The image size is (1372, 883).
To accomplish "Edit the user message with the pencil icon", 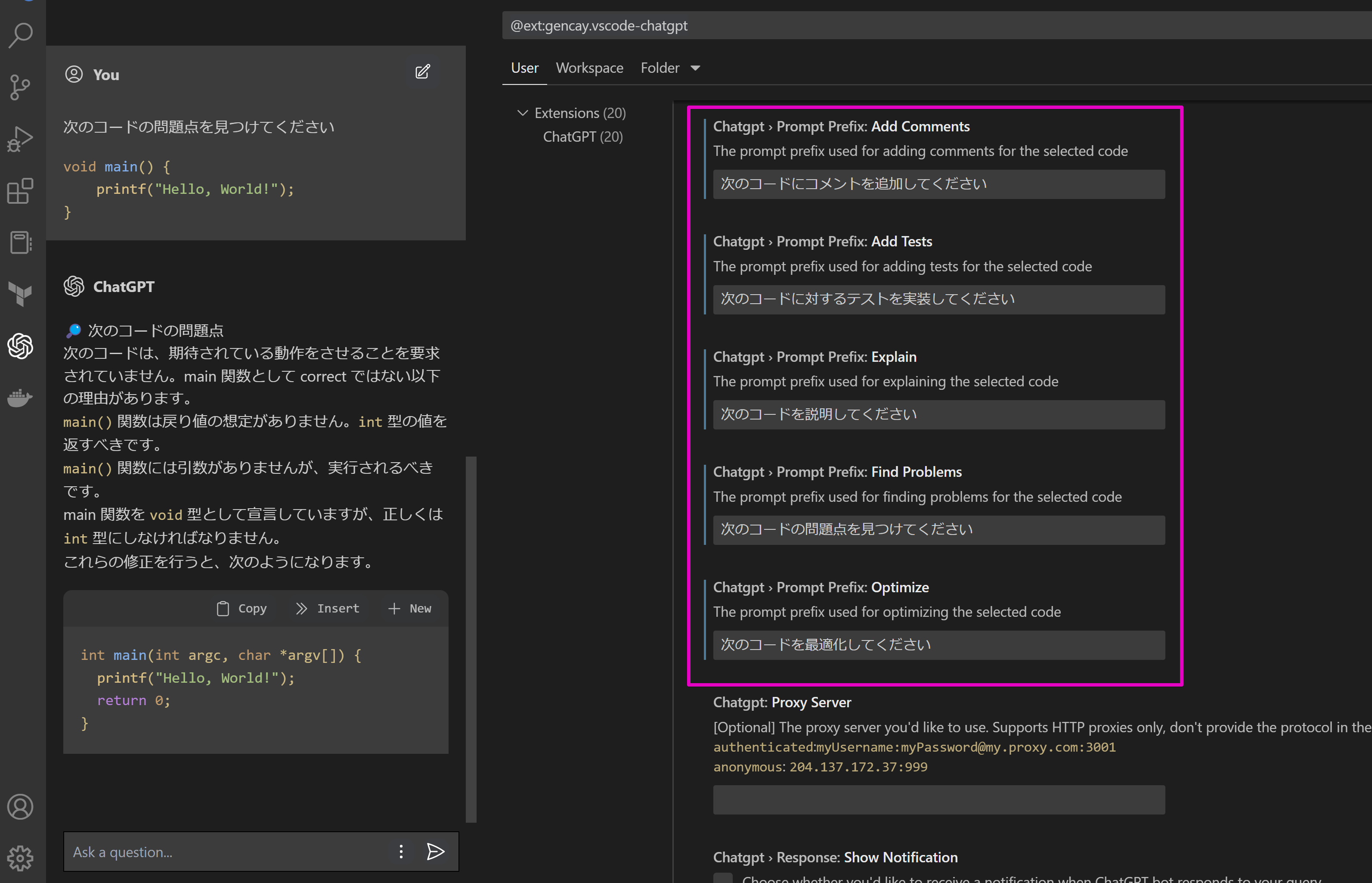I will point(423,72).
